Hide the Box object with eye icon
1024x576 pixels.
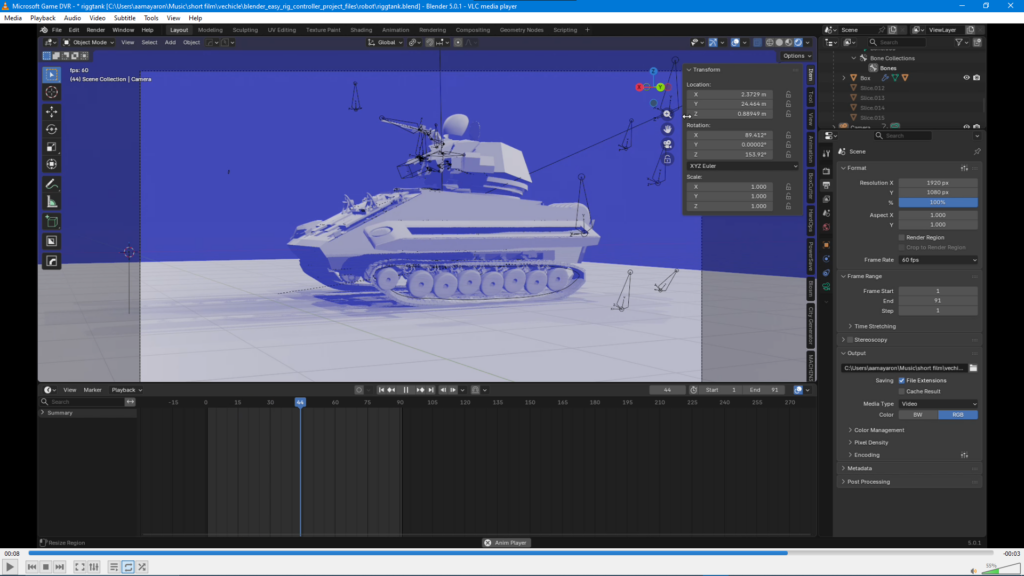tap(967, 78)
